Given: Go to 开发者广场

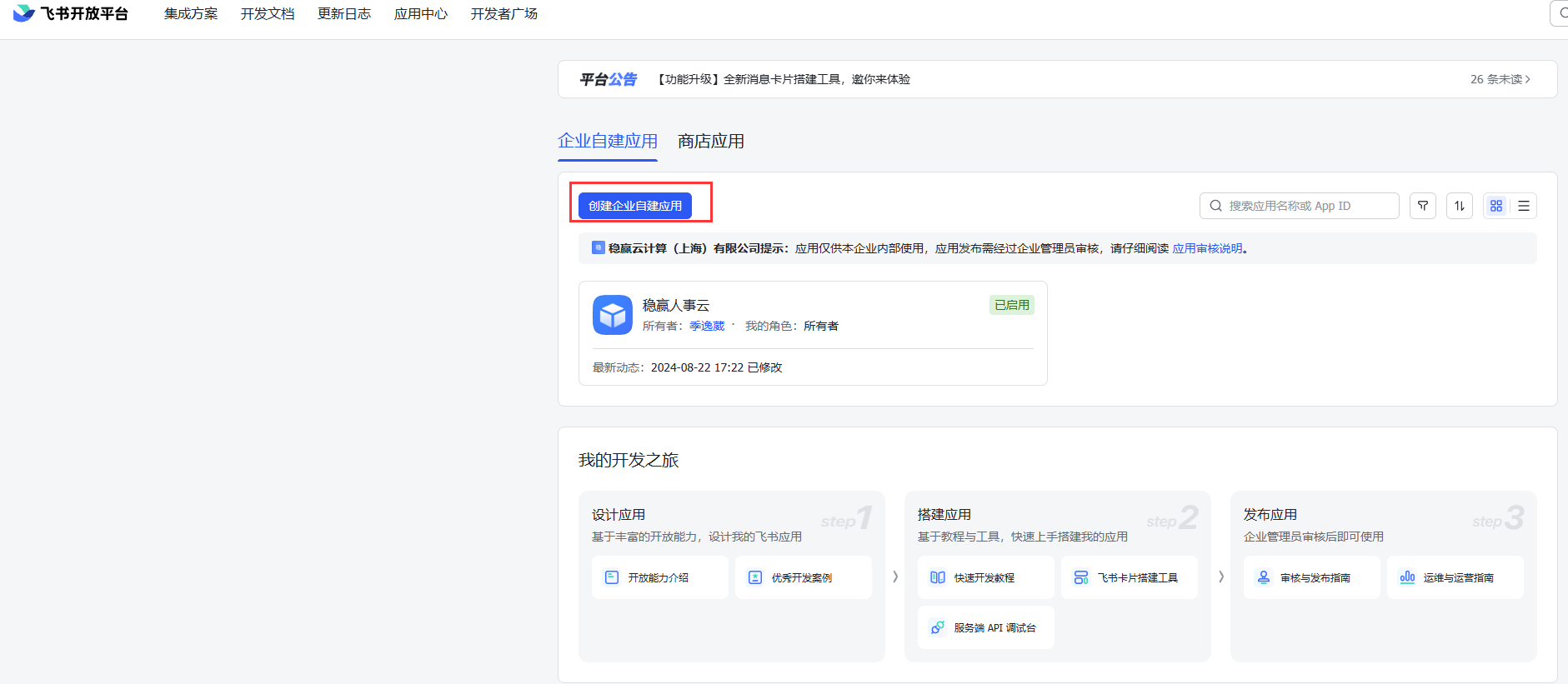Looking at the screenshot, I should (x=504, y=14).
